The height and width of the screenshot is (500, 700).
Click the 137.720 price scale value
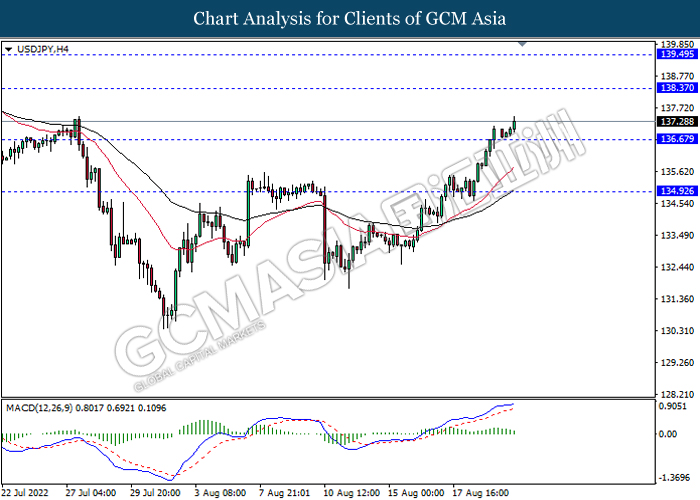click(677, 108)
